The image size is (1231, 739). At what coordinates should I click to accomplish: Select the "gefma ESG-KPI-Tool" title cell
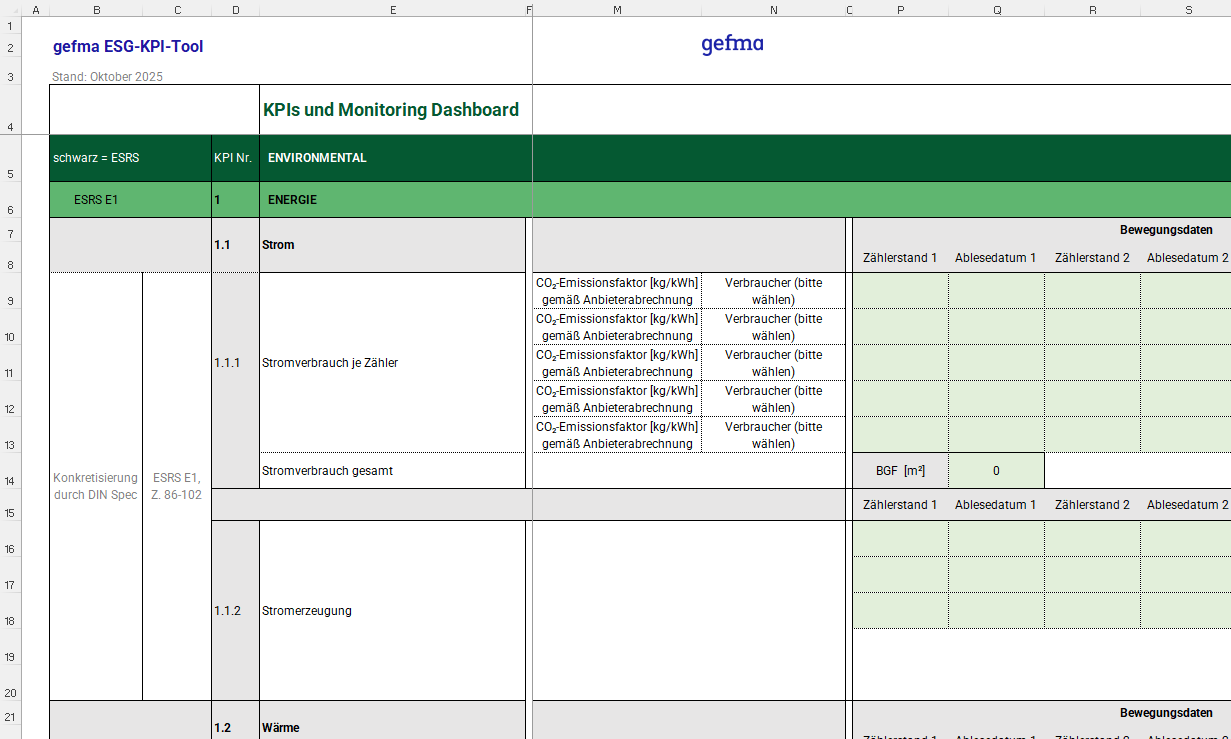click(x=126, y=46)
